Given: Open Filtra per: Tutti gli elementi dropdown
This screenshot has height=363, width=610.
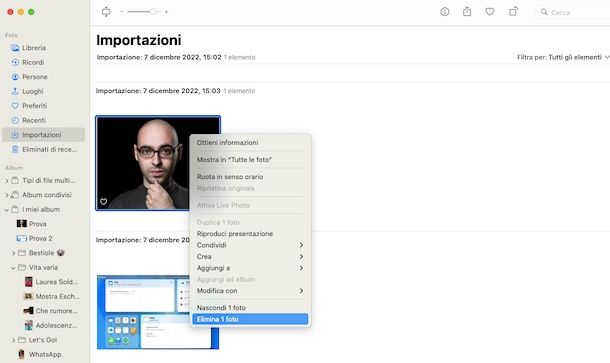Looking at the screenshot, I should [x=563, y=57].
